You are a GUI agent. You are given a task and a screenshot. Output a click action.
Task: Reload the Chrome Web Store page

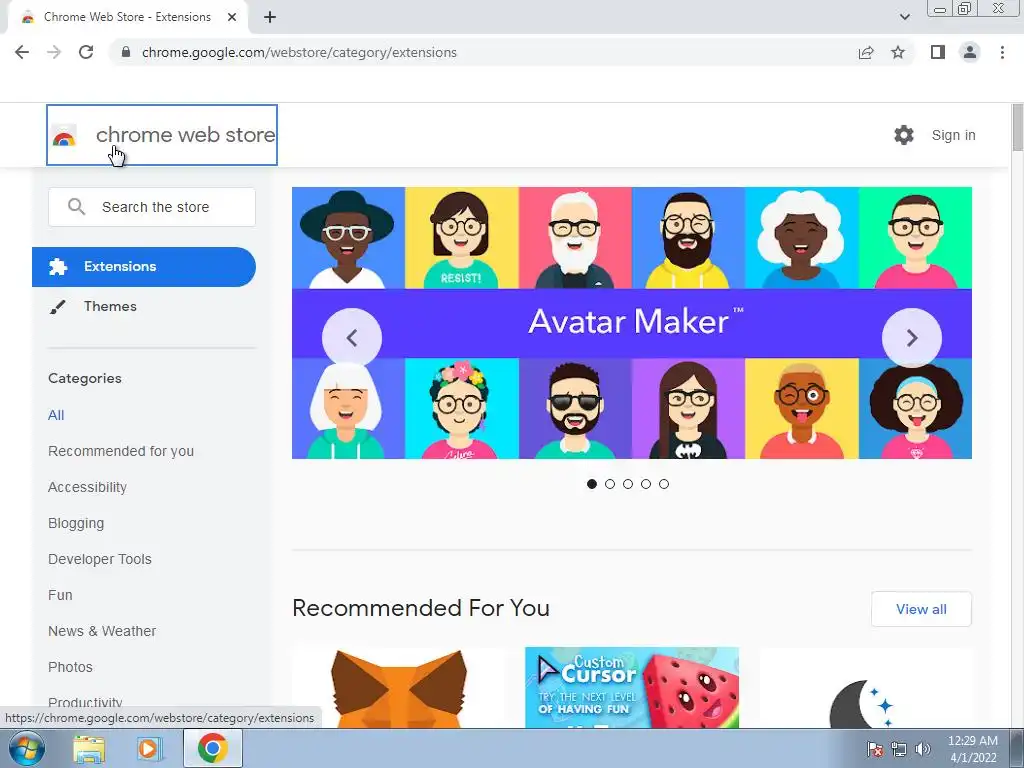86,52
